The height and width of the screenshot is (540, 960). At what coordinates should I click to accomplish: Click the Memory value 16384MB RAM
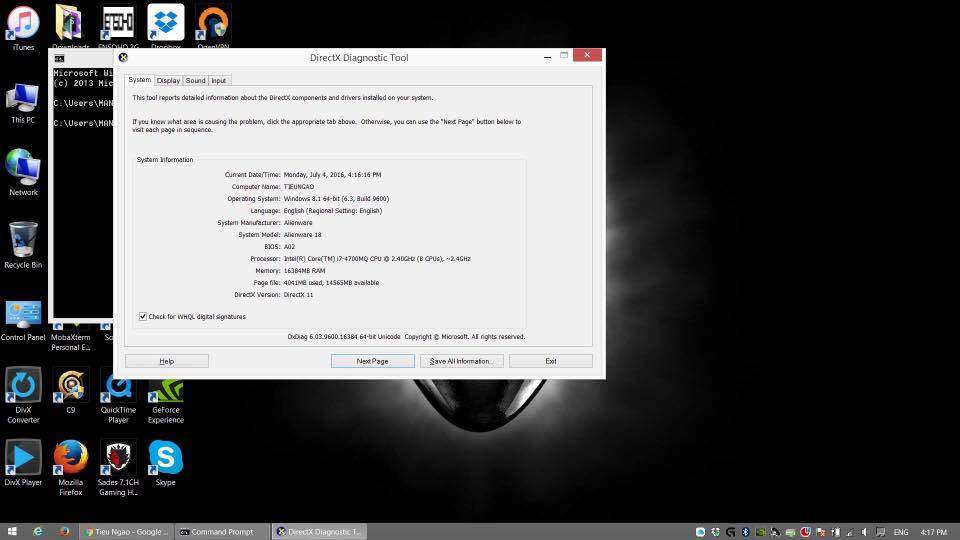click(x=304, y=271)
